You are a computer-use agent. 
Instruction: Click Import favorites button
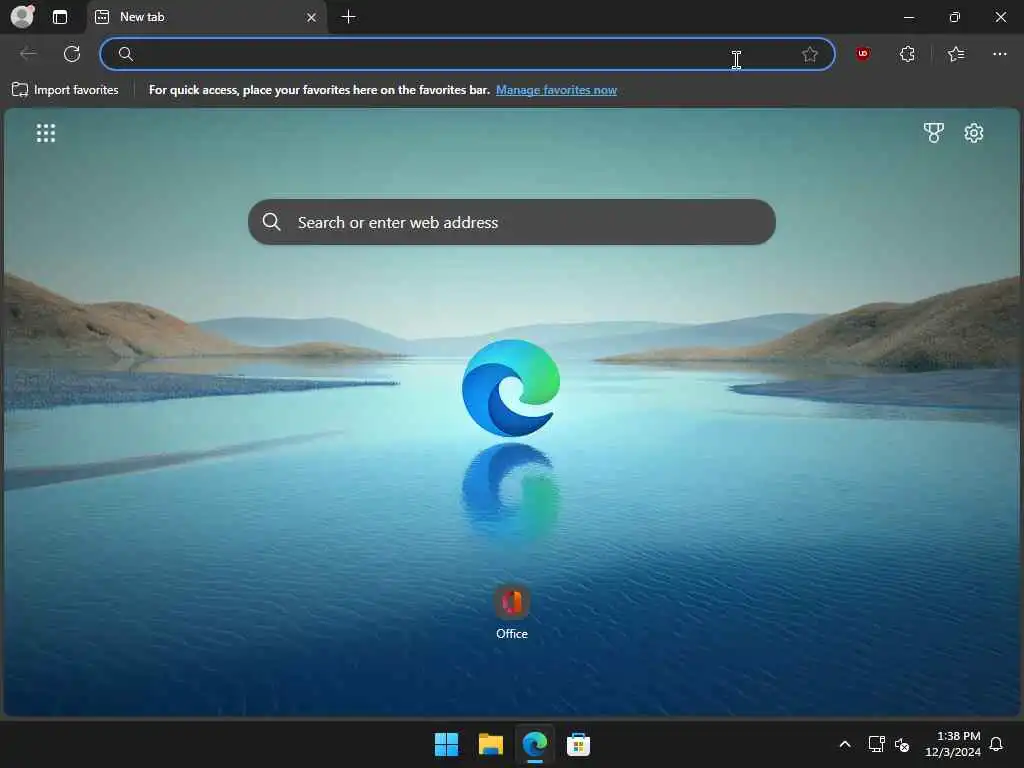65,90
